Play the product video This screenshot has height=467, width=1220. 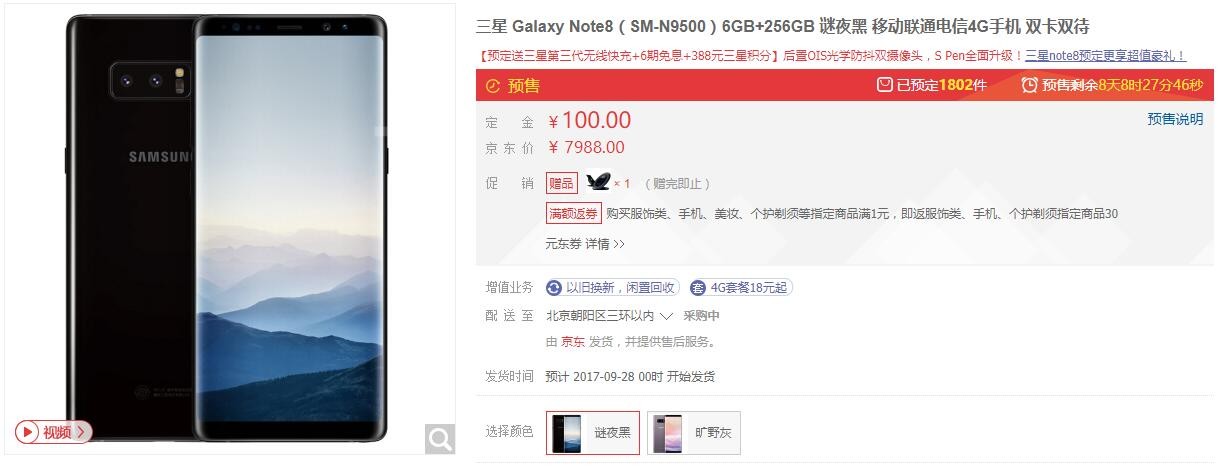point(54,432)
